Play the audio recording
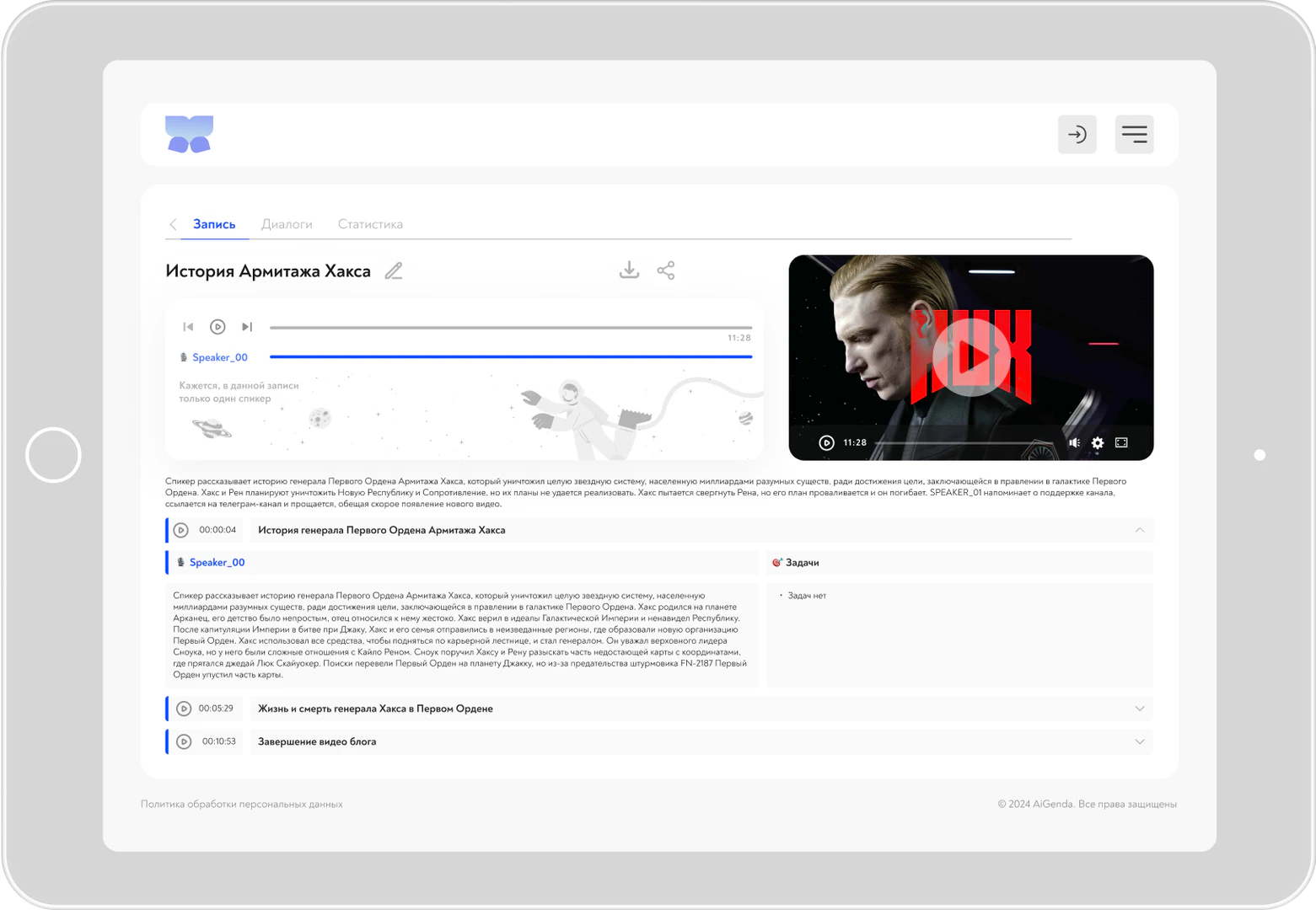The width and height of the screenshot is (1316, 910). (218, 327)
